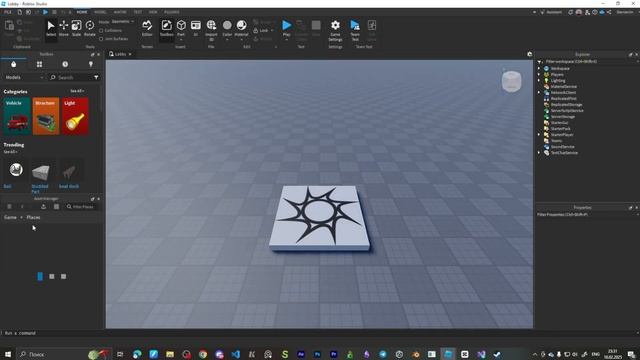The width and height of the screenshot is (640, 360).
Task: See all Categories link
Action: point(77,91)
